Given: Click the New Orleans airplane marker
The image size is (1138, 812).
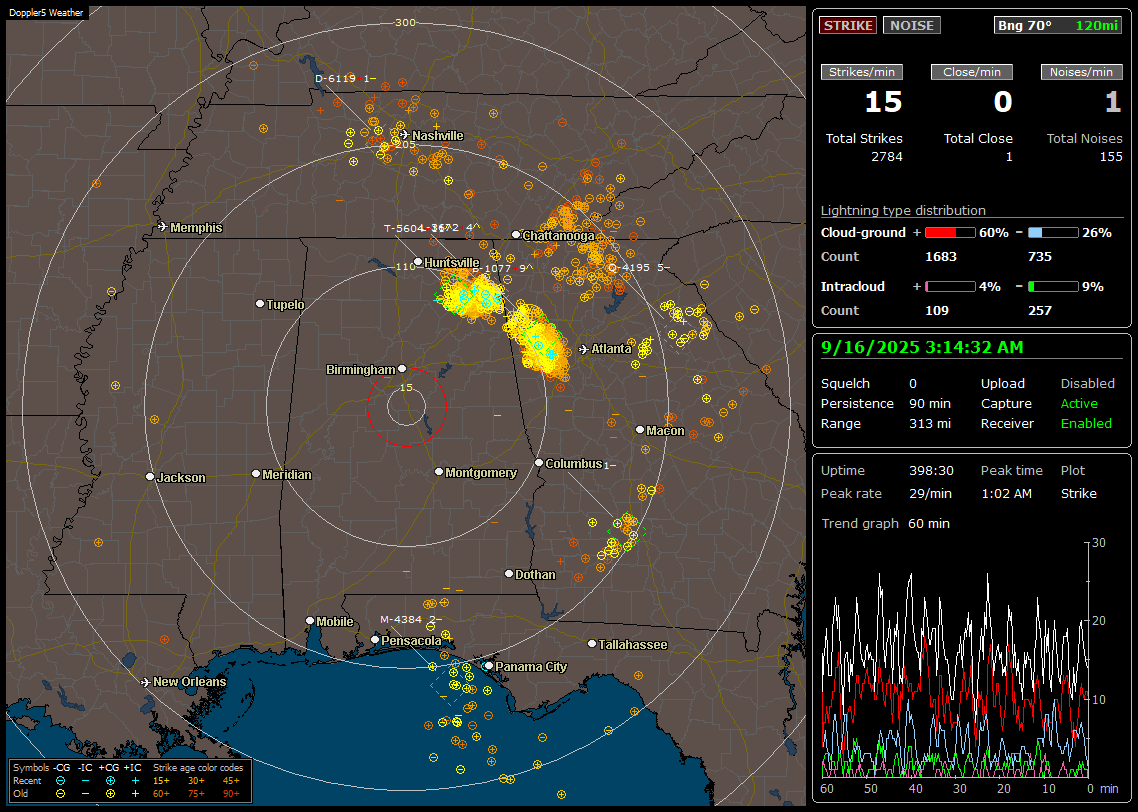Looking at the screenshot, I should pos(146,682).
